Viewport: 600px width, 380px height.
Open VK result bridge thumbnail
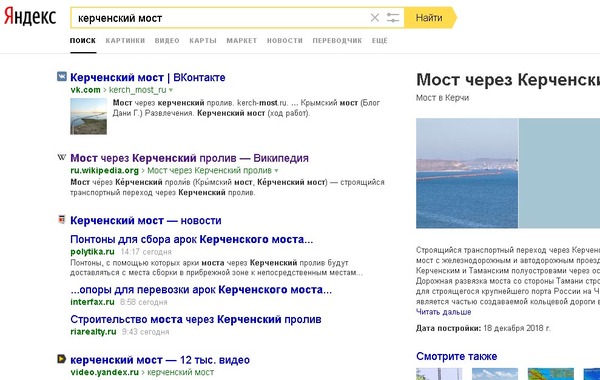click(88, 116)
